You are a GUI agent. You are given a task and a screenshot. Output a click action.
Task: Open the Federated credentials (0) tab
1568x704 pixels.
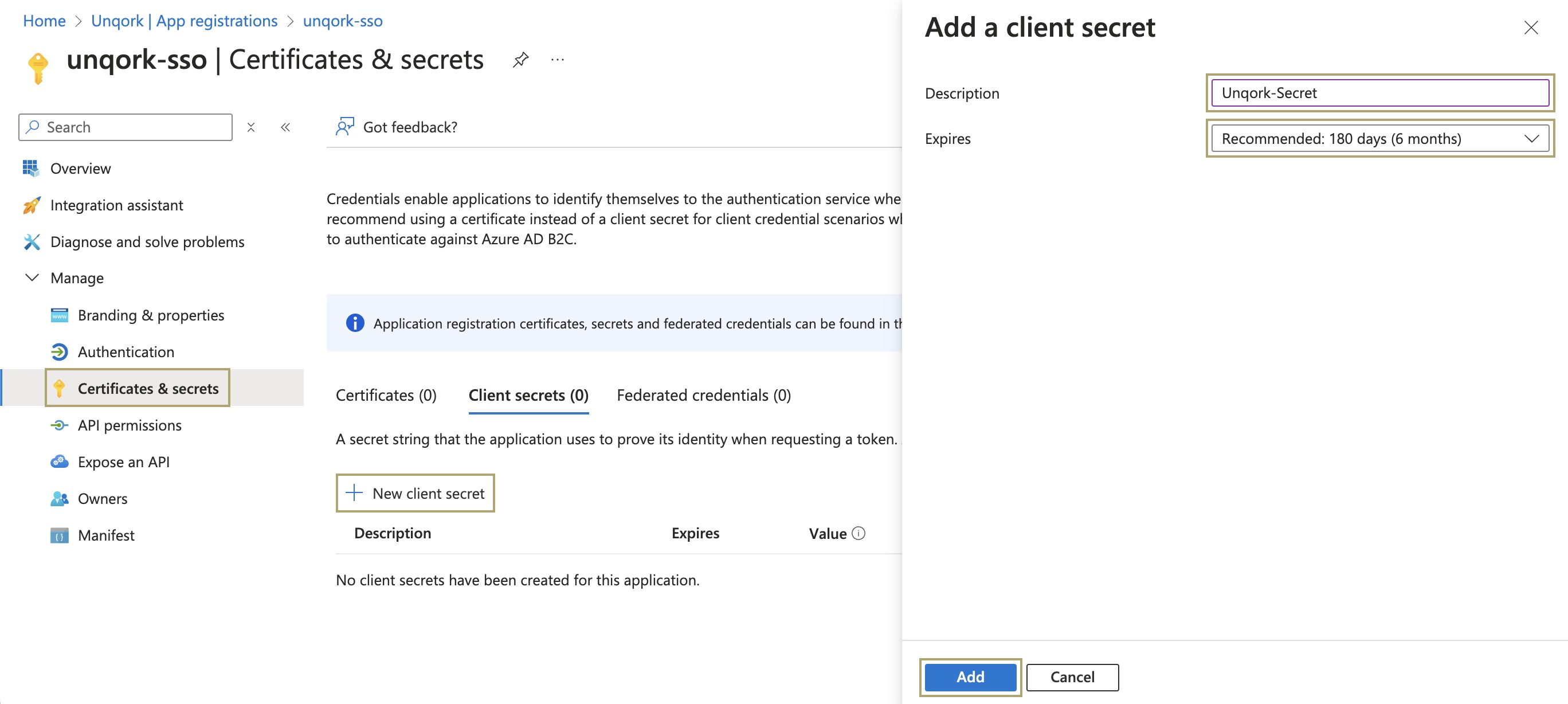704,395
